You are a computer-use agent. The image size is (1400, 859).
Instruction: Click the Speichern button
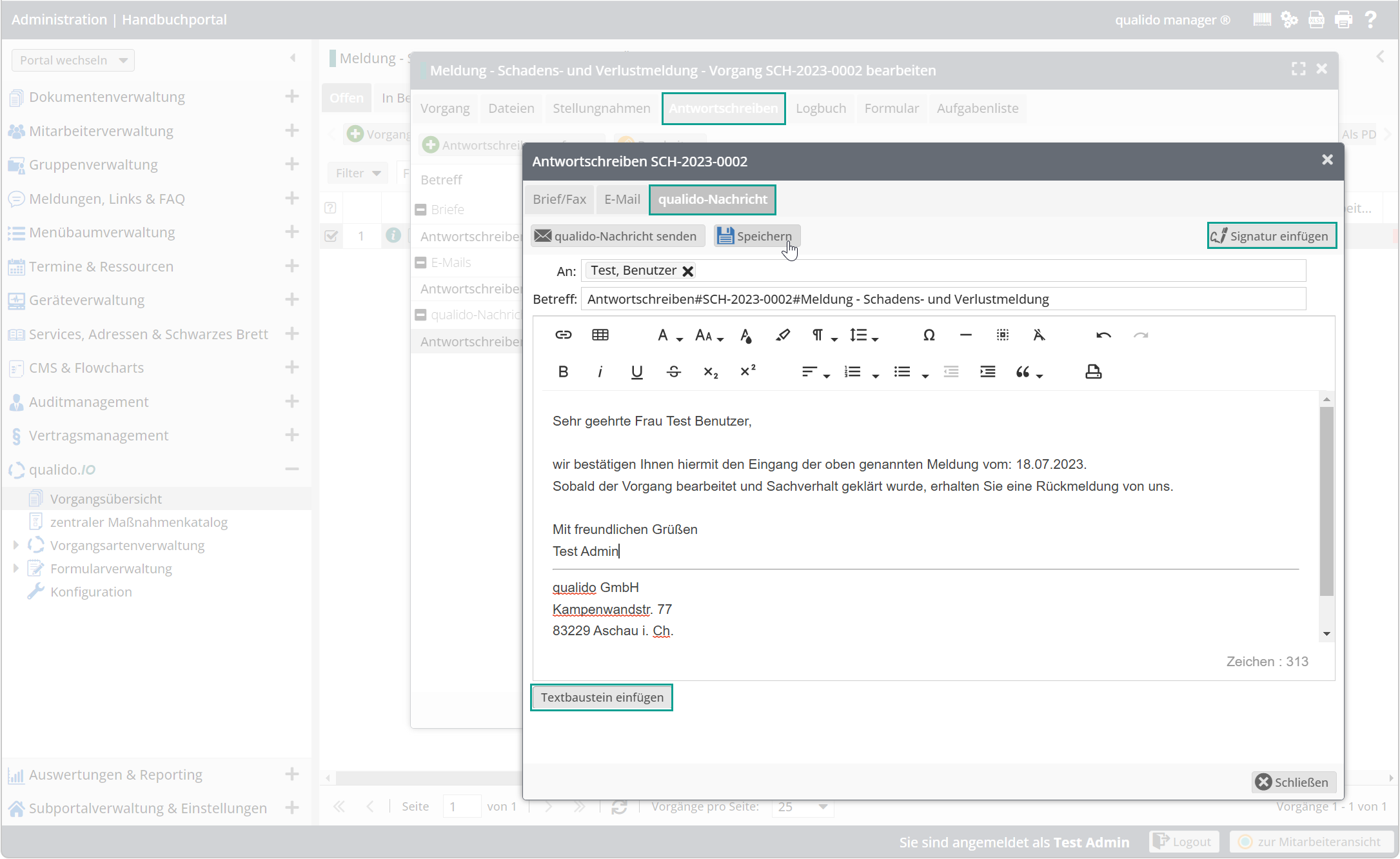(x=756, y=236)
